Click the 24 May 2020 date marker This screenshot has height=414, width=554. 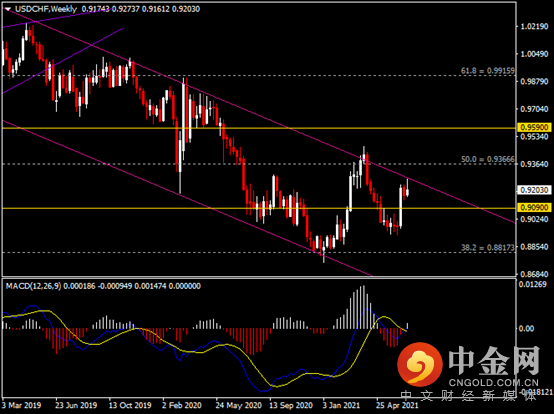[x=238, y=405]
